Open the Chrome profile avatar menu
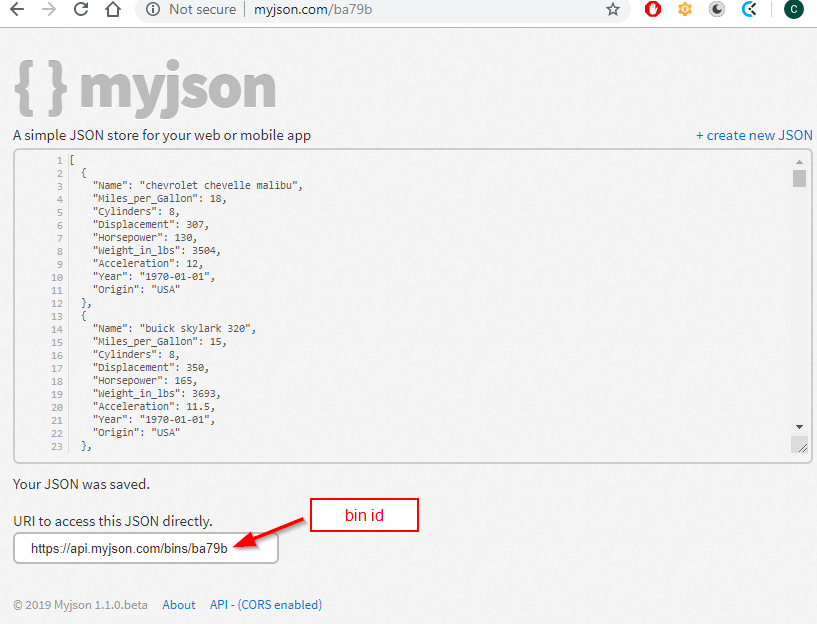 coord(793,11)
